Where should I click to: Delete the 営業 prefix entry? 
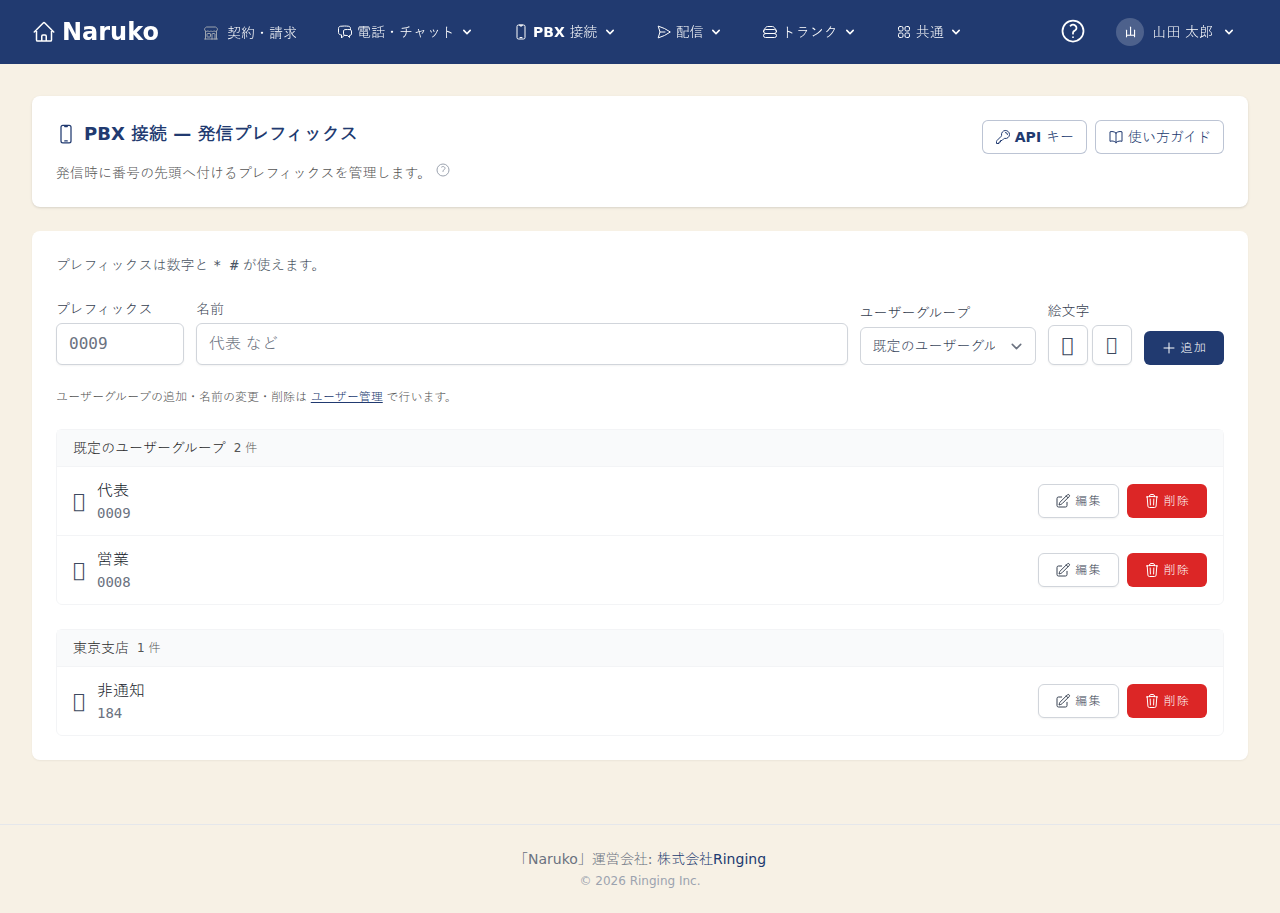1167,570
